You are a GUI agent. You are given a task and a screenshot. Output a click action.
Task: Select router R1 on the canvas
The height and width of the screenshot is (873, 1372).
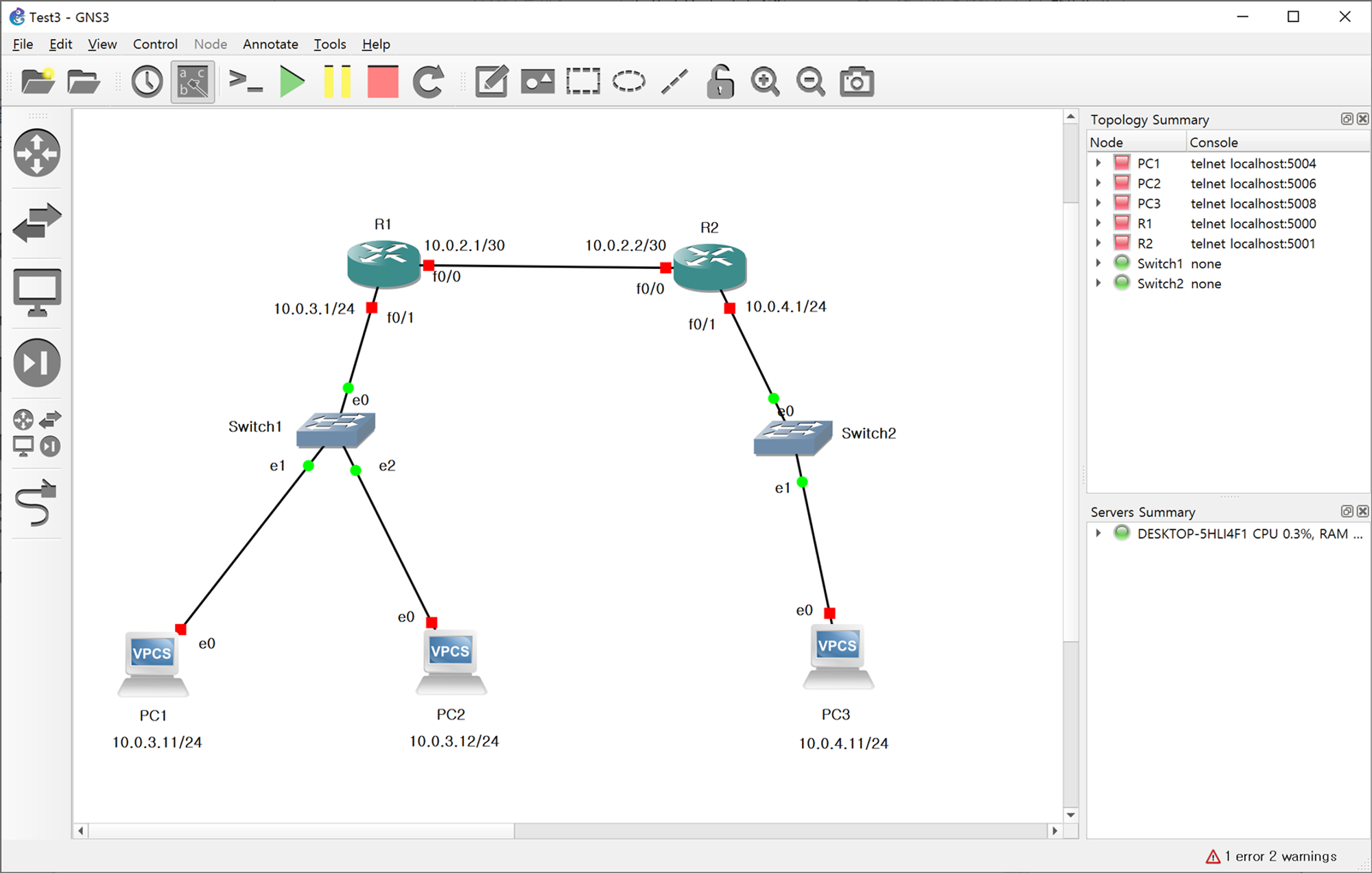(x=383, y=263)
